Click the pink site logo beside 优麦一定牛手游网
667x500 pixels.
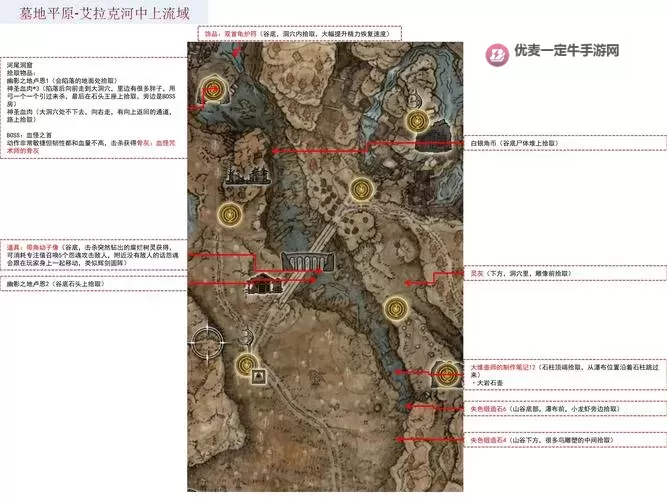tap(497, 55)
